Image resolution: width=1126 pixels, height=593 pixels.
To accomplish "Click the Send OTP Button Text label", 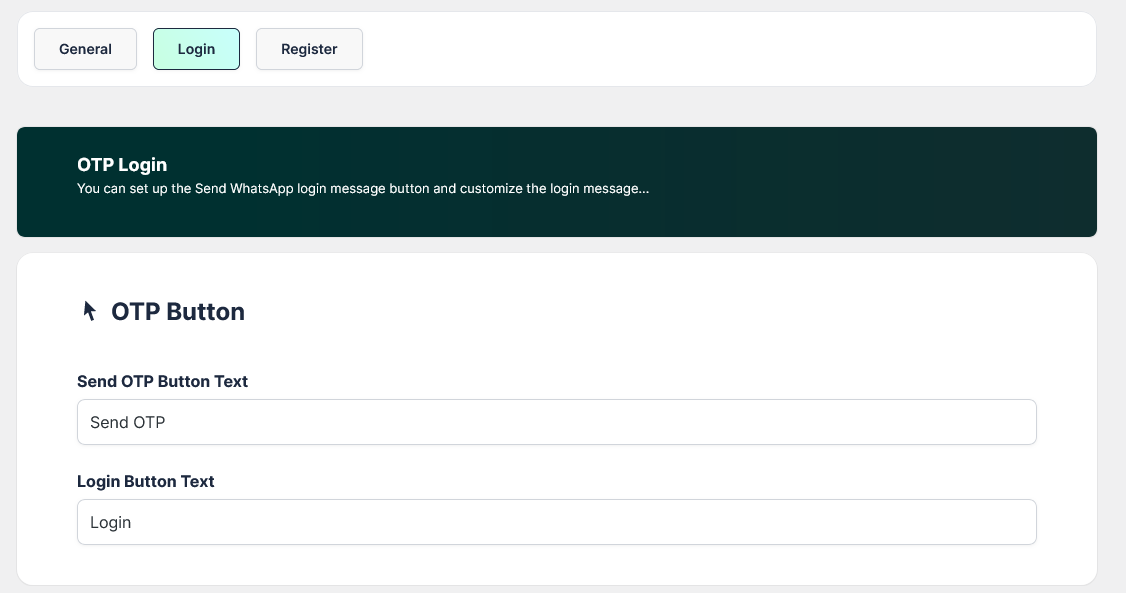I will click(162, 381).
